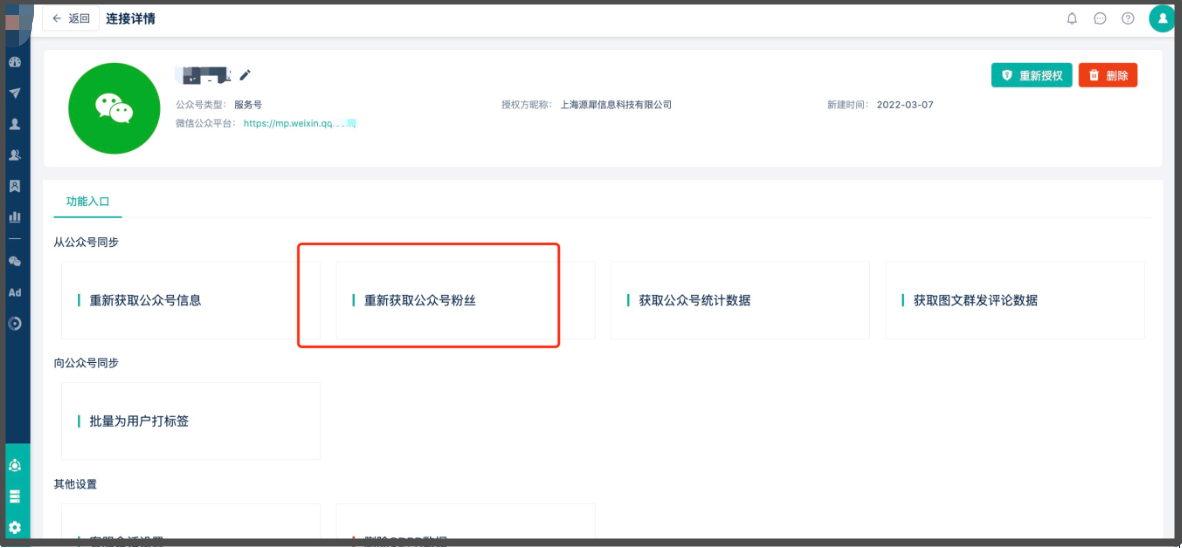Open the WeChat icon in the sidebar
Image resolution: width=1182 pixels, height=548 pixels.
click(x=14, y=262)
